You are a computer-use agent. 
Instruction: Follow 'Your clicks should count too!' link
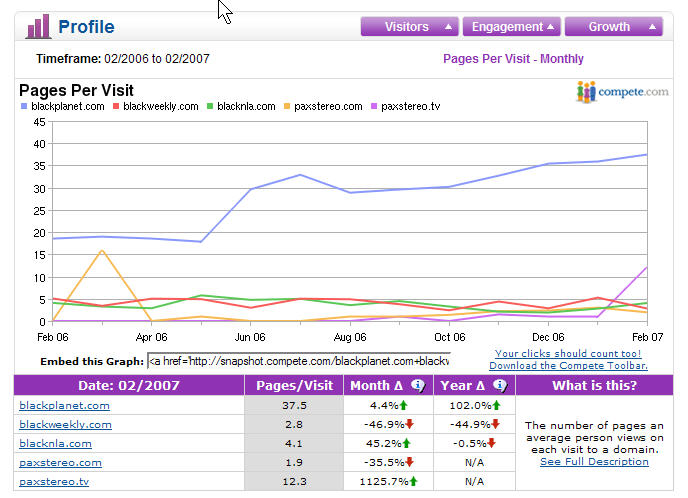click(x=568, y=353)
